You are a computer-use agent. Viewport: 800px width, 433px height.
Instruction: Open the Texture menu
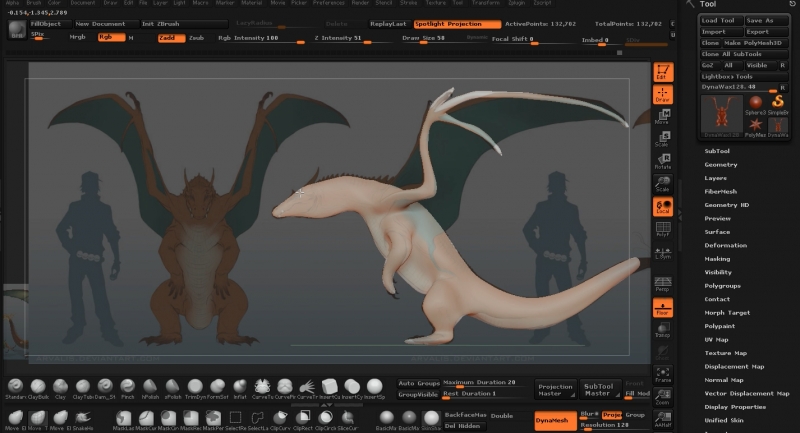pos(435,3)
